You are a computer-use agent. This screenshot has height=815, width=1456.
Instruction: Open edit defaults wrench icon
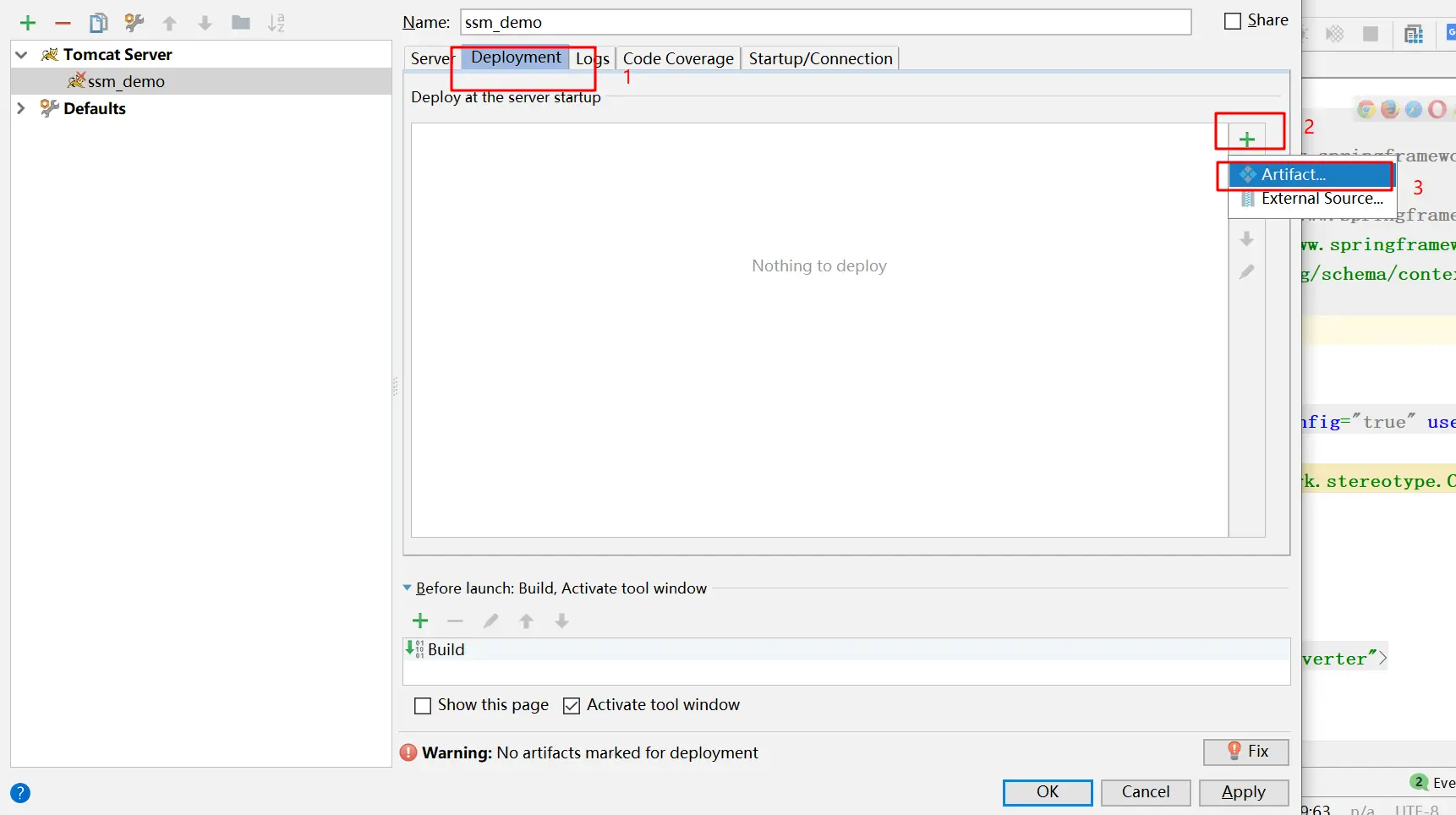tap(134, 23)
